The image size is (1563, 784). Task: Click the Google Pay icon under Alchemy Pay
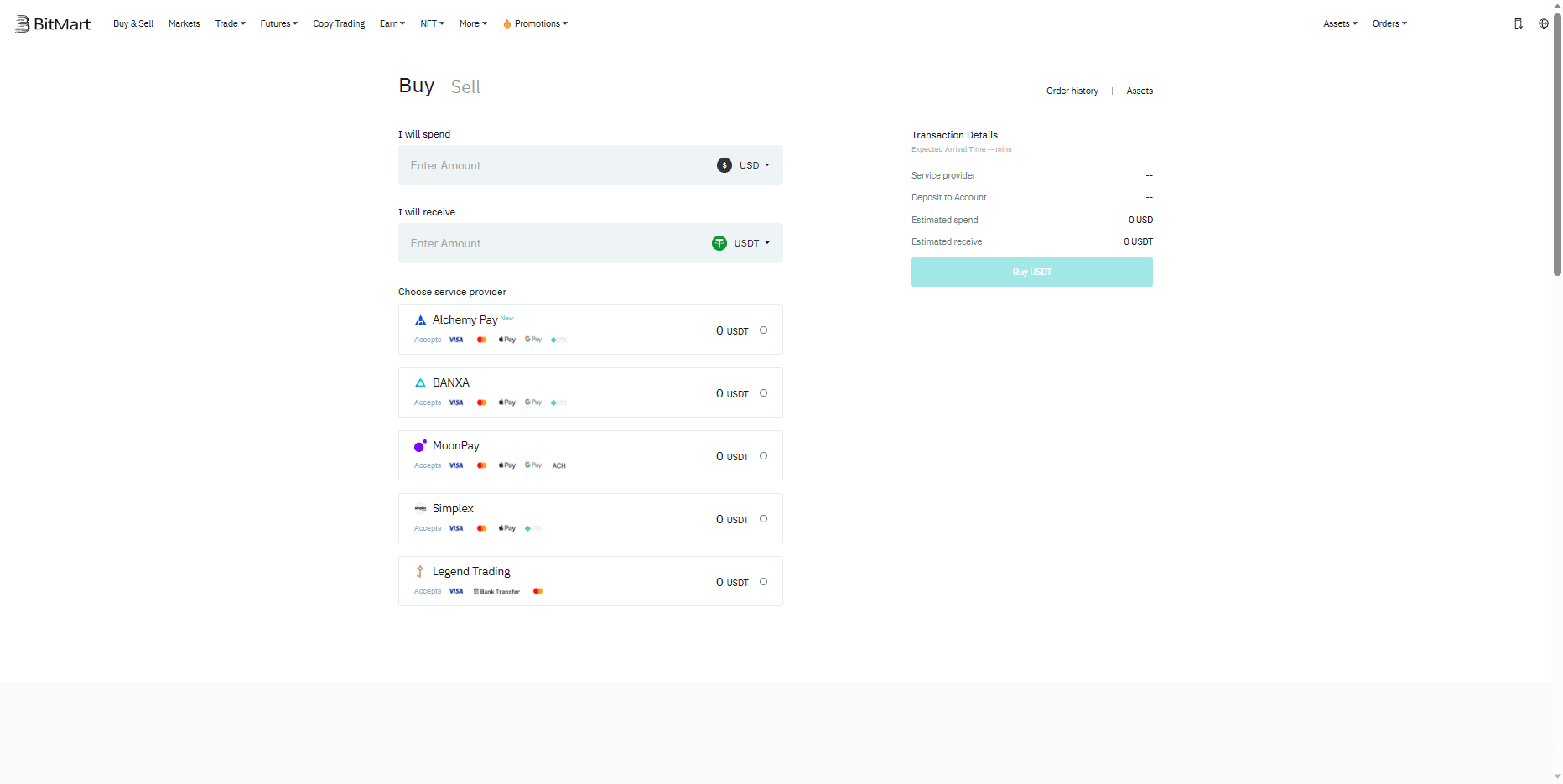pyautogui.click(x=533, y=340)
